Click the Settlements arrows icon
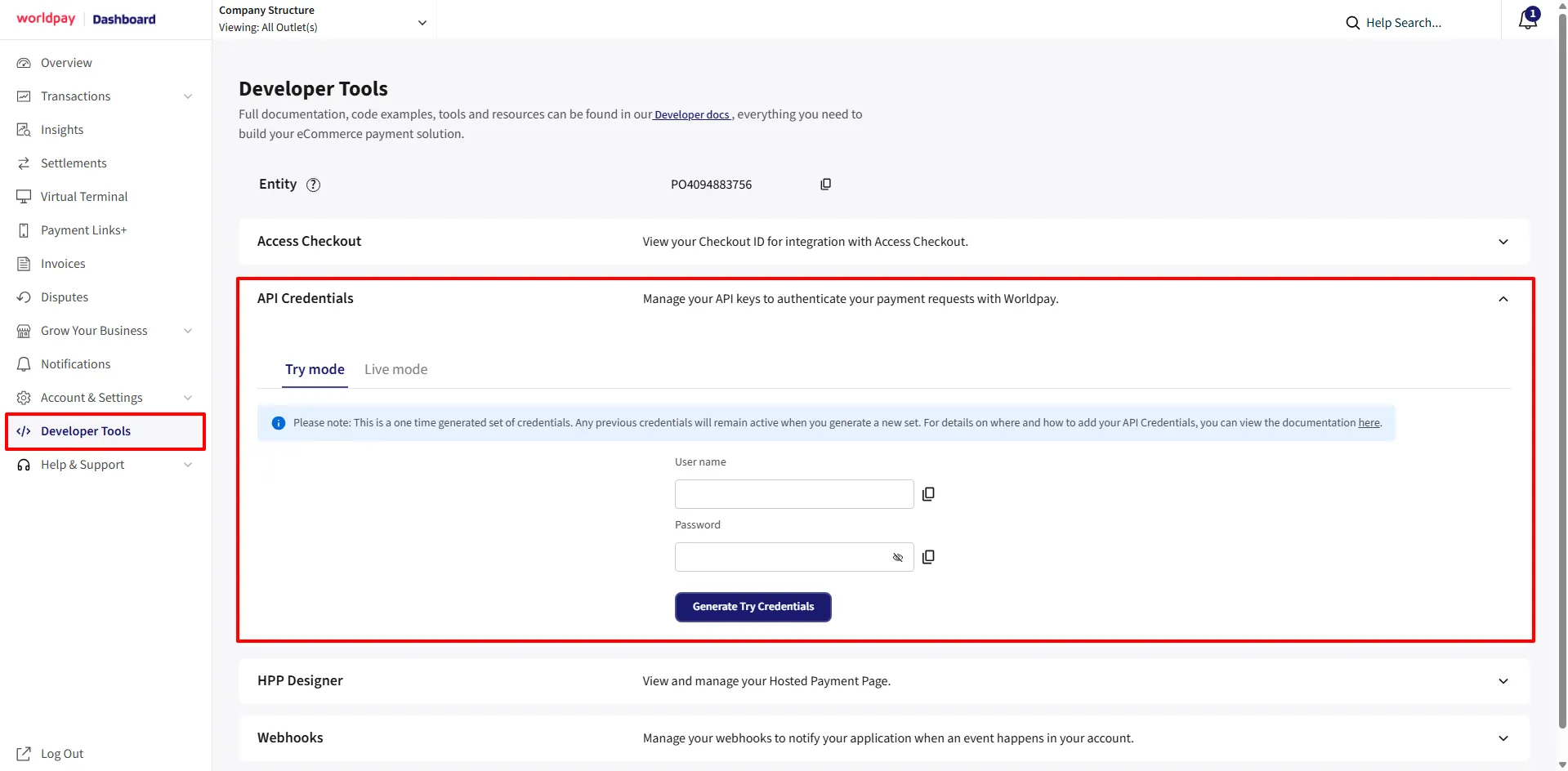 (x=24, y=163)
